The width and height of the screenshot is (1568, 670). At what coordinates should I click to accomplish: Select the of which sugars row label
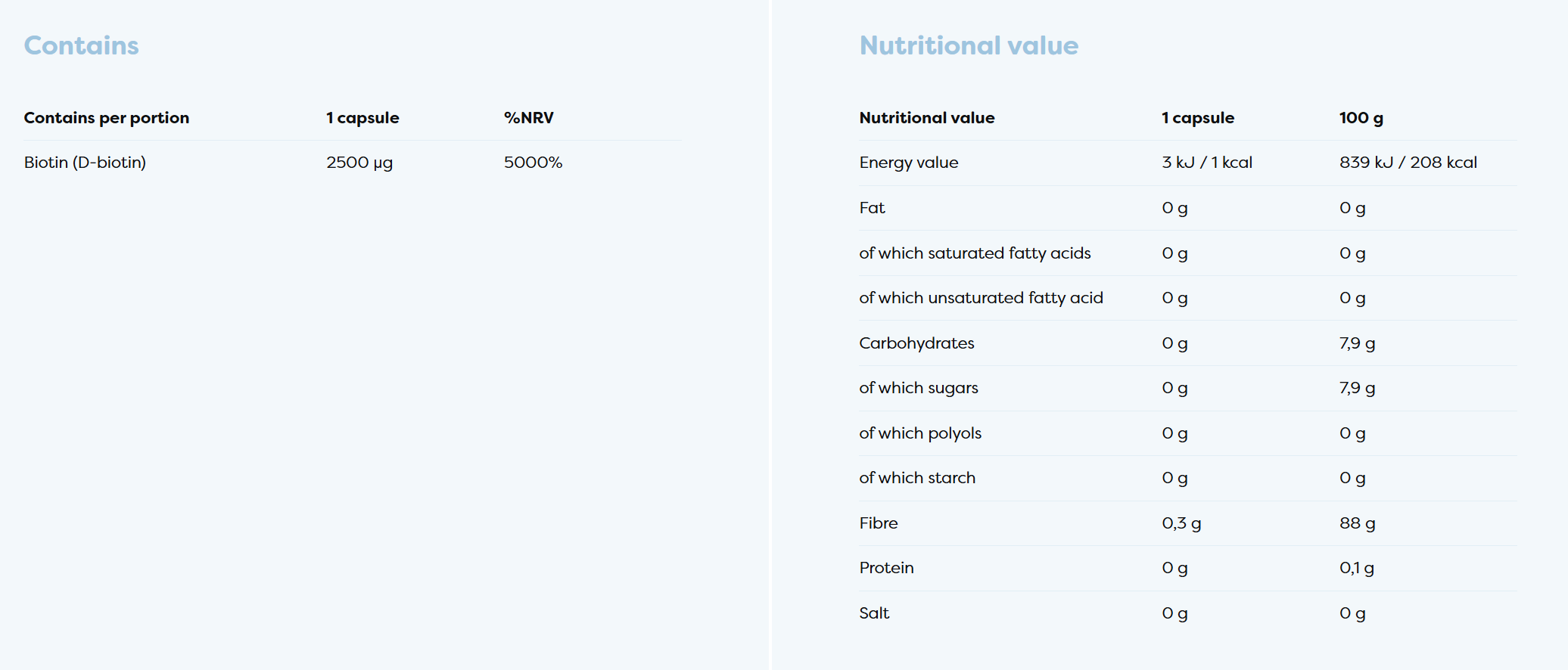tap(919, 388)
